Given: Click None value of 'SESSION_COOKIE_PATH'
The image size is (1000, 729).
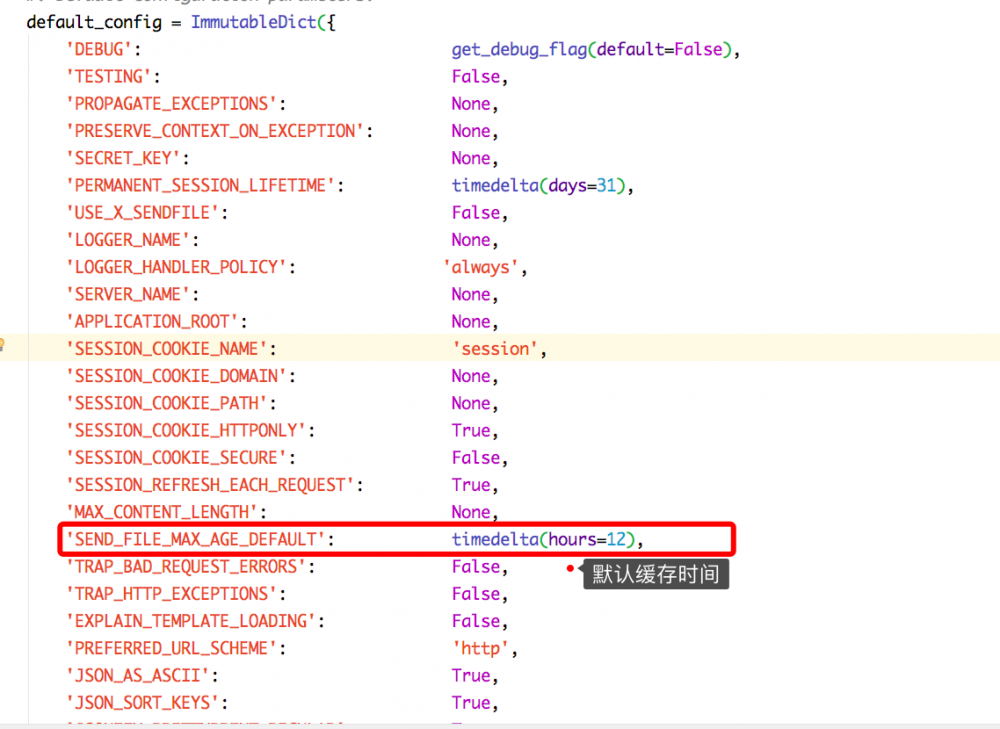Looking at the screenshot, I should coord(471,404).
